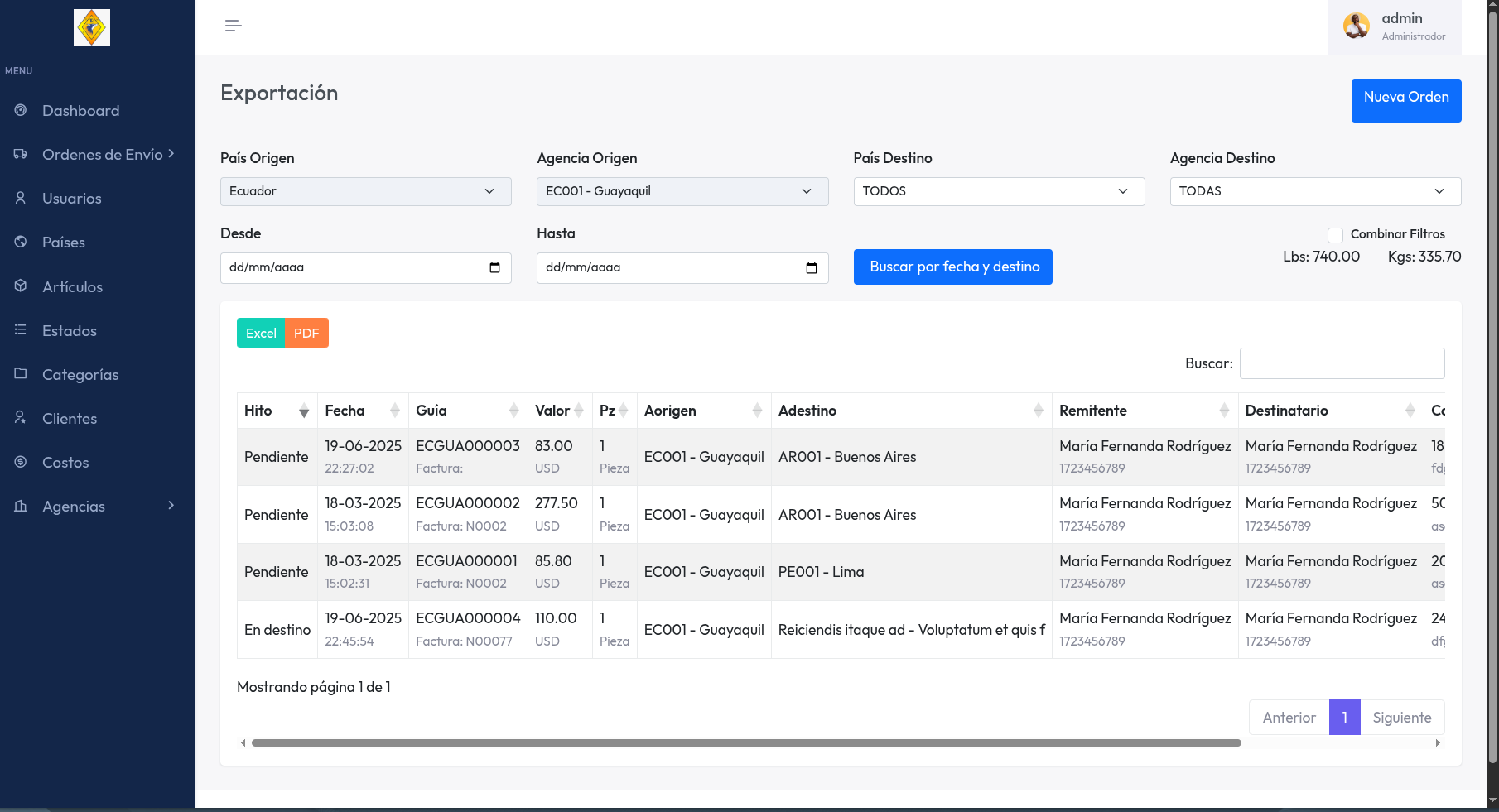This screenshot has width=1499, height=812.
Task: Open the Agencia Destino dropdown
Action: point(1314,191)
